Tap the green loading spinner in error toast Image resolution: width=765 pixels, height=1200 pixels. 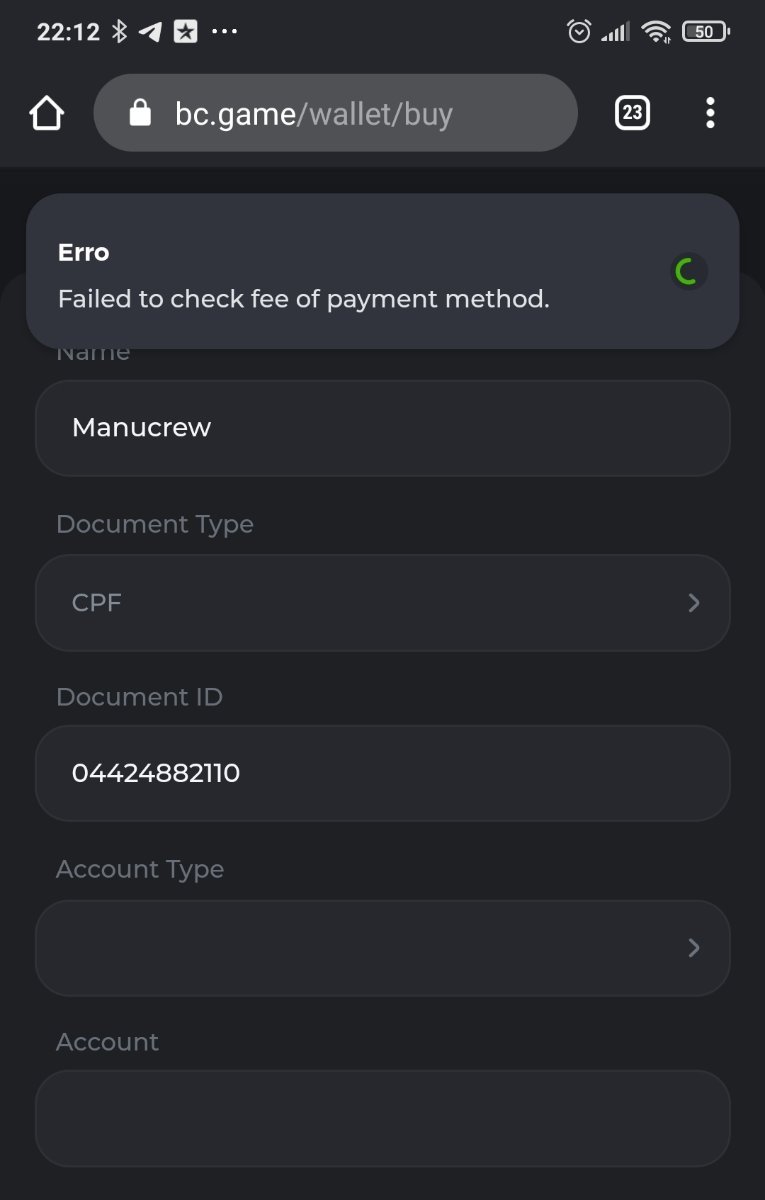pyautogui.click(x=687, y=271)
